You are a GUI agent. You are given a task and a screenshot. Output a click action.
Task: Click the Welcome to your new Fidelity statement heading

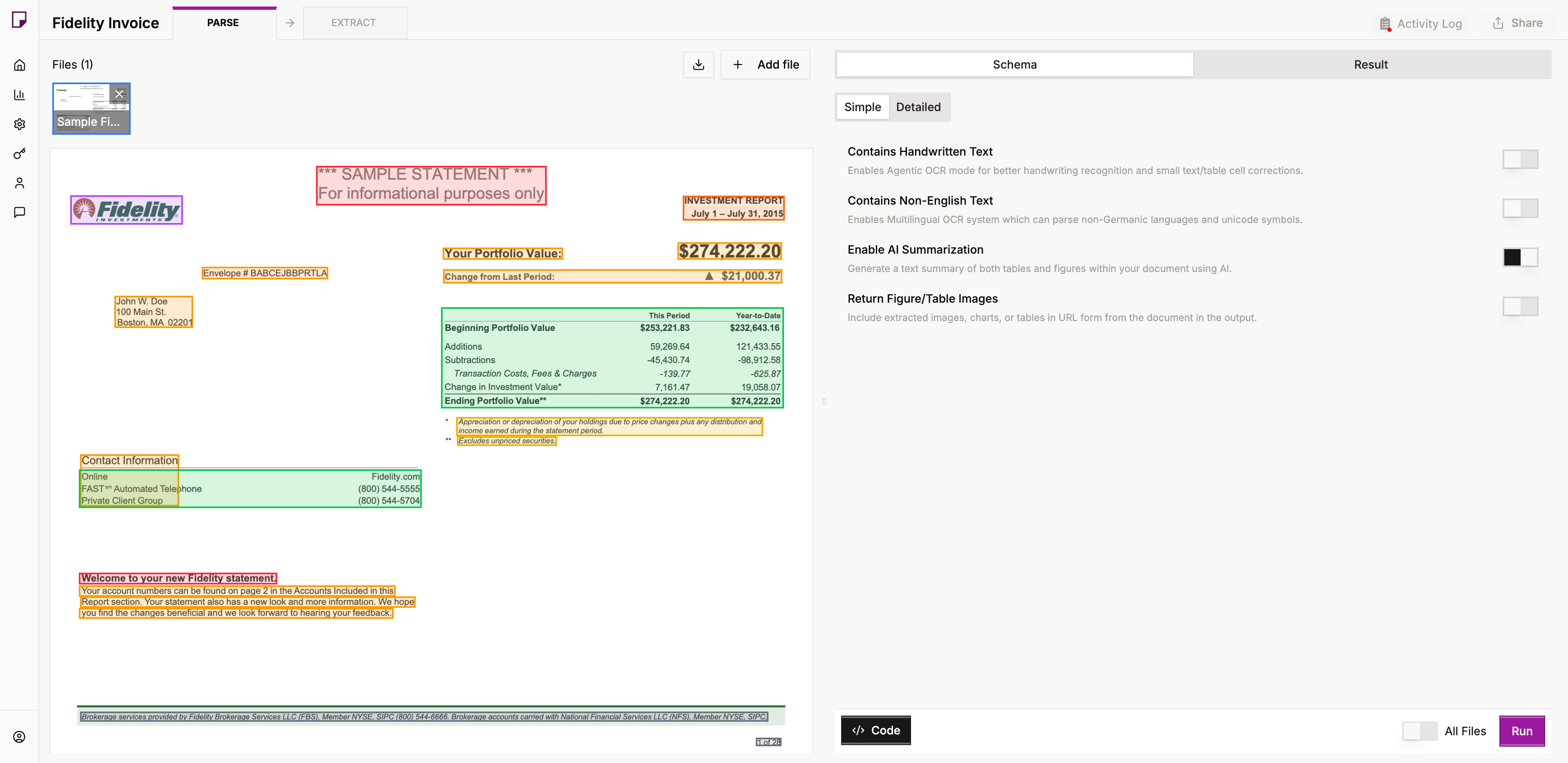[178, 578]
